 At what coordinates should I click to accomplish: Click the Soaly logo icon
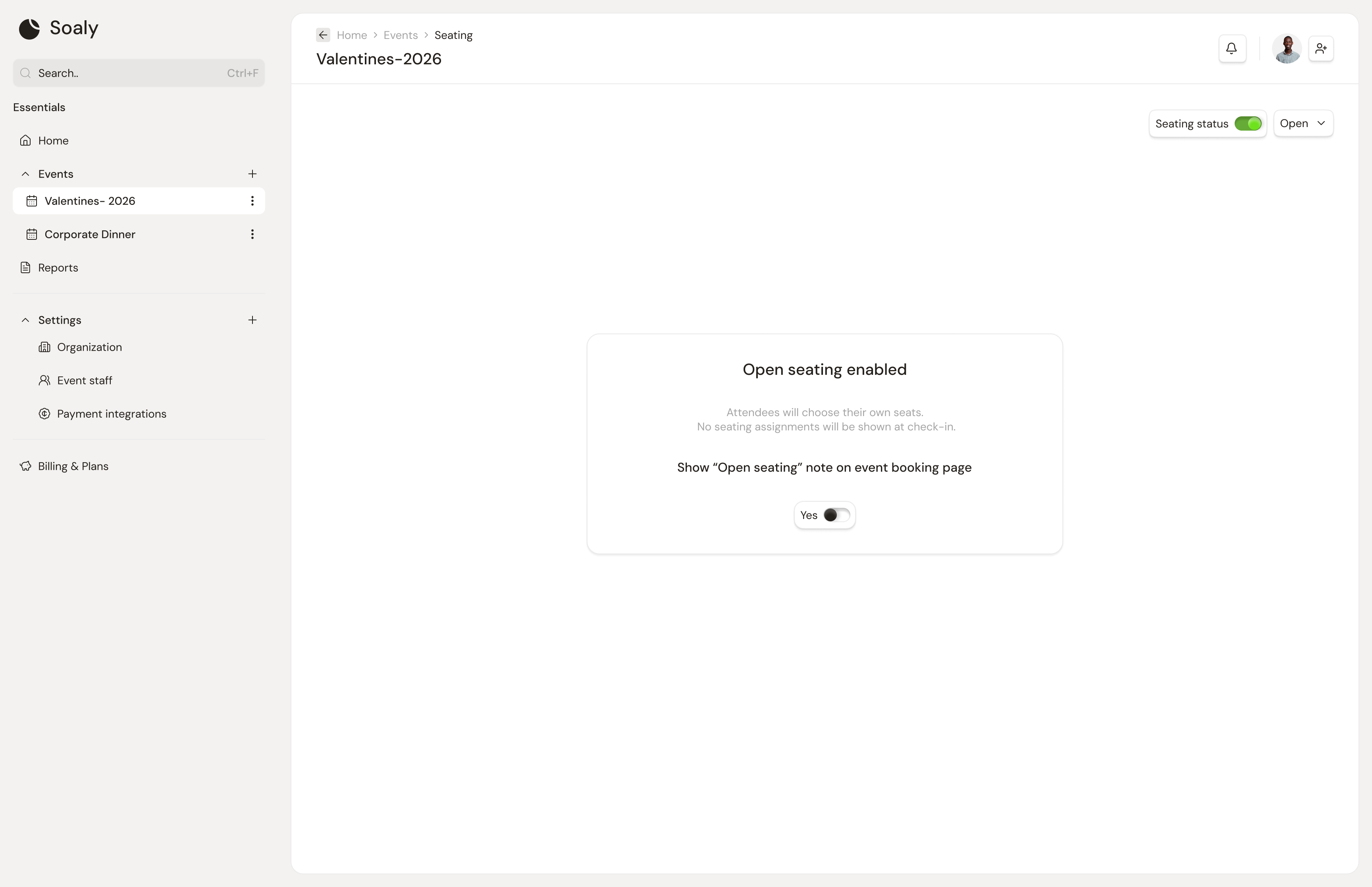29,28
